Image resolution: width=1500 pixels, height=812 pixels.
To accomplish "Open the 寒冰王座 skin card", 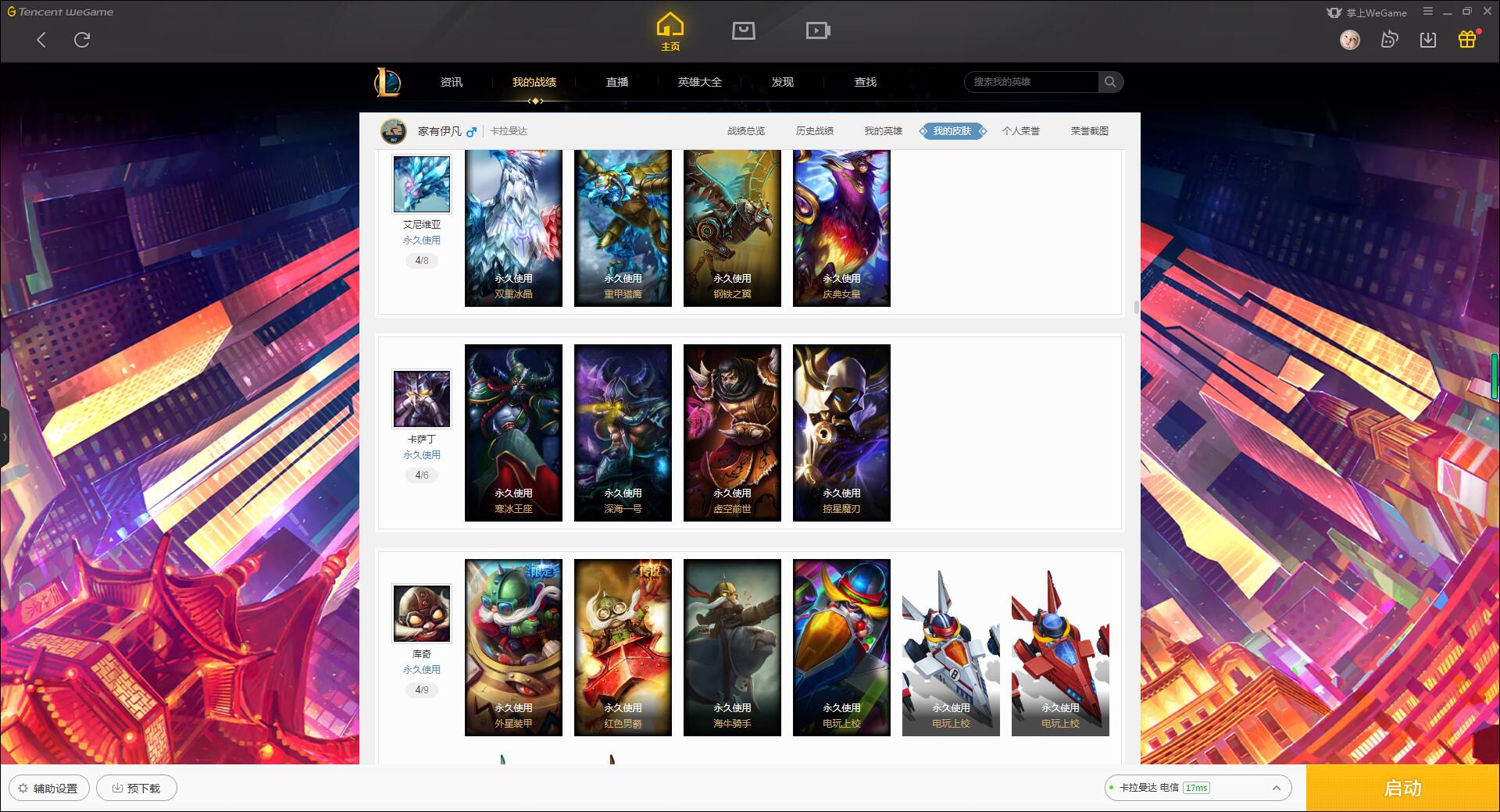I will click(x=513, y=433).
